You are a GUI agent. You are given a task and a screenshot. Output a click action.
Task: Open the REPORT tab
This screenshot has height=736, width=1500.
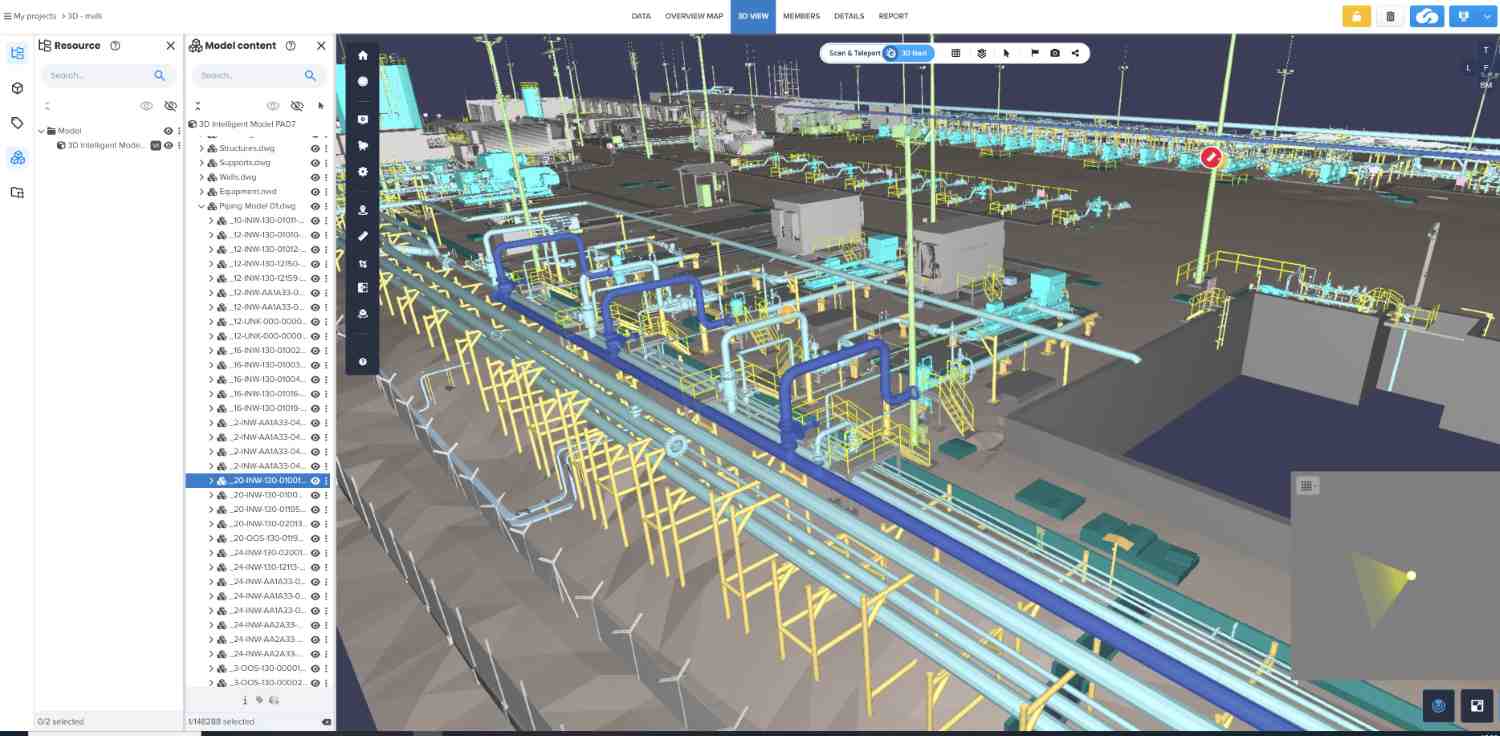click(x=893, y=16)
